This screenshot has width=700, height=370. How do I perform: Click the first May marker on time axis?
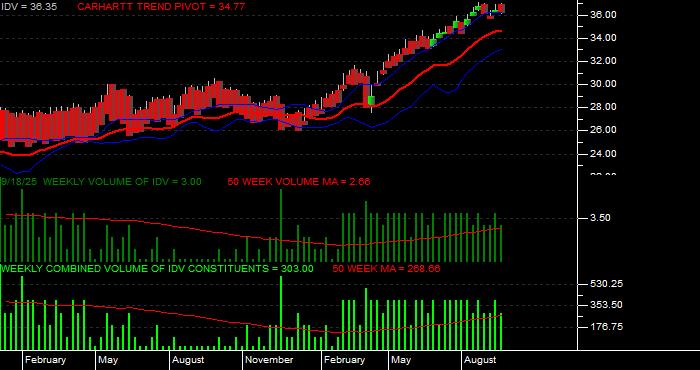[x=108, y=360]
